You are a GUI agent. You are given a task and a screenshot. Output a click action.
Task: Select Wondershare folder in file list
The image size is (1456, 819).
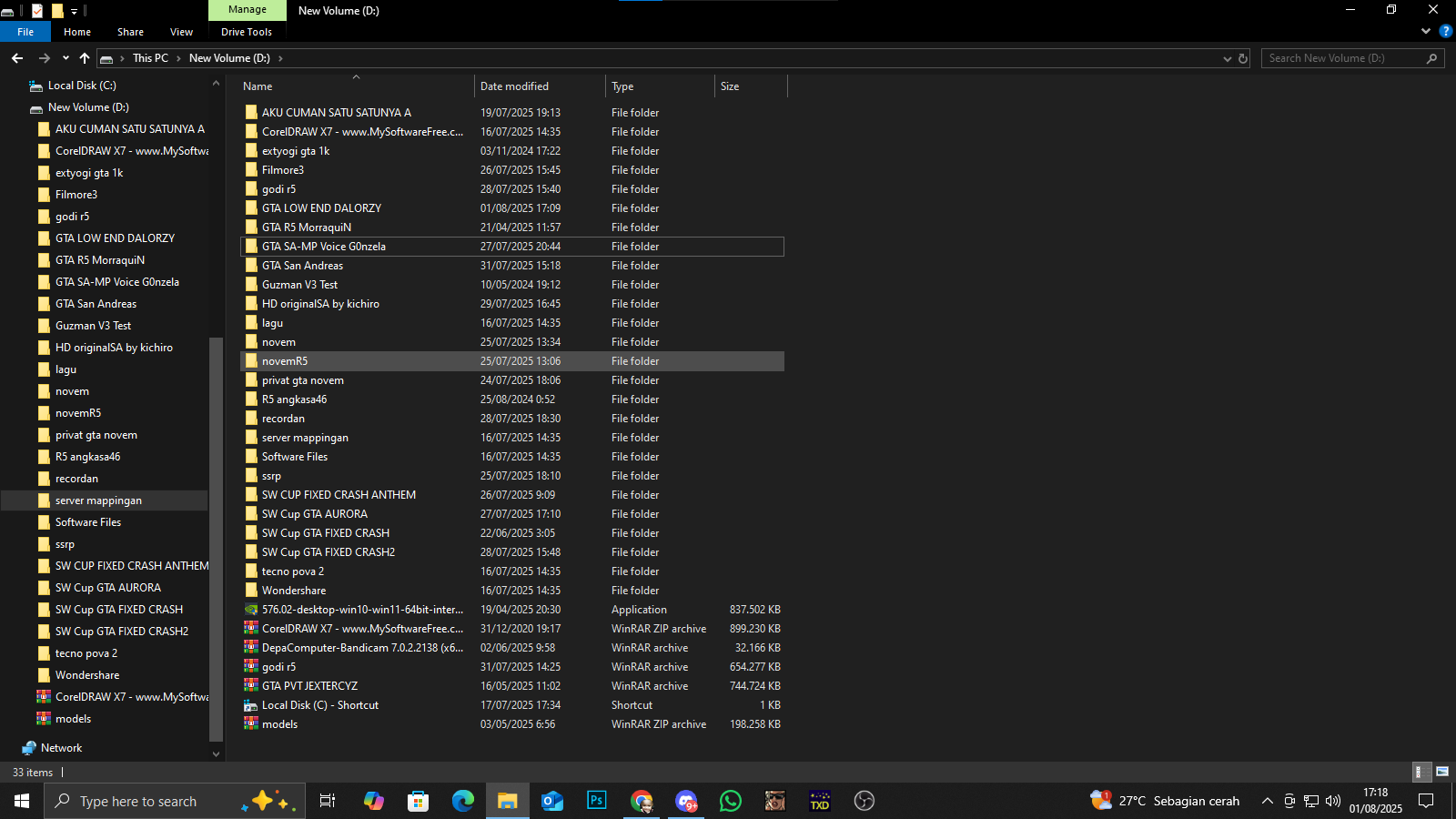[x=294, y=591]
